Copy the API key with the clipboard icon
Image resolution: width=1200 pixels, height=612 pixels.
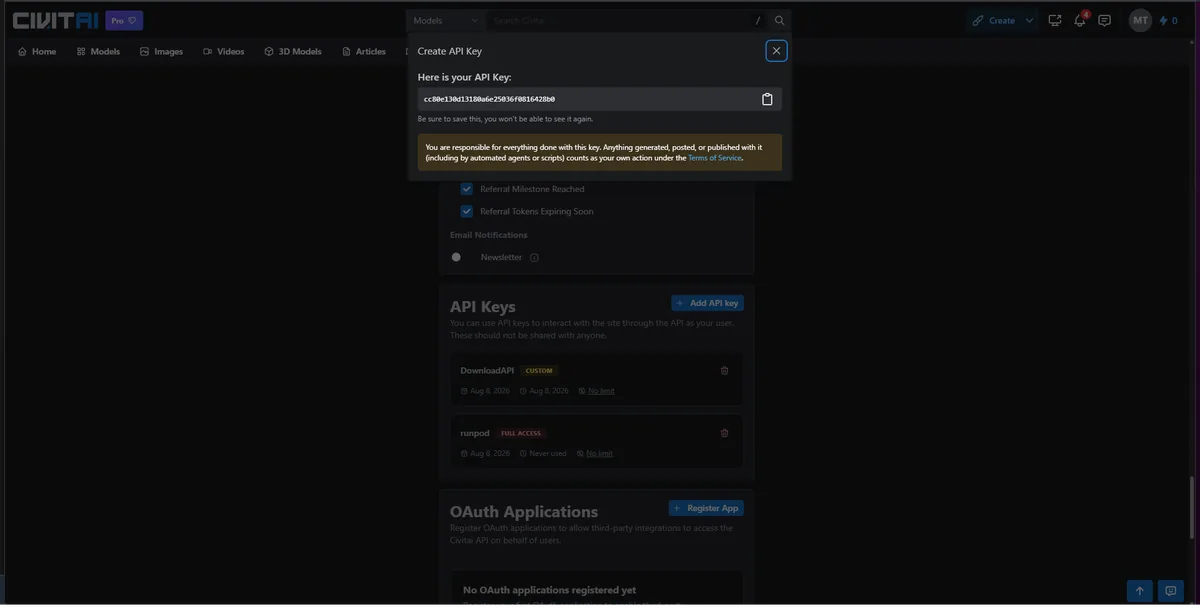point(768,99)
